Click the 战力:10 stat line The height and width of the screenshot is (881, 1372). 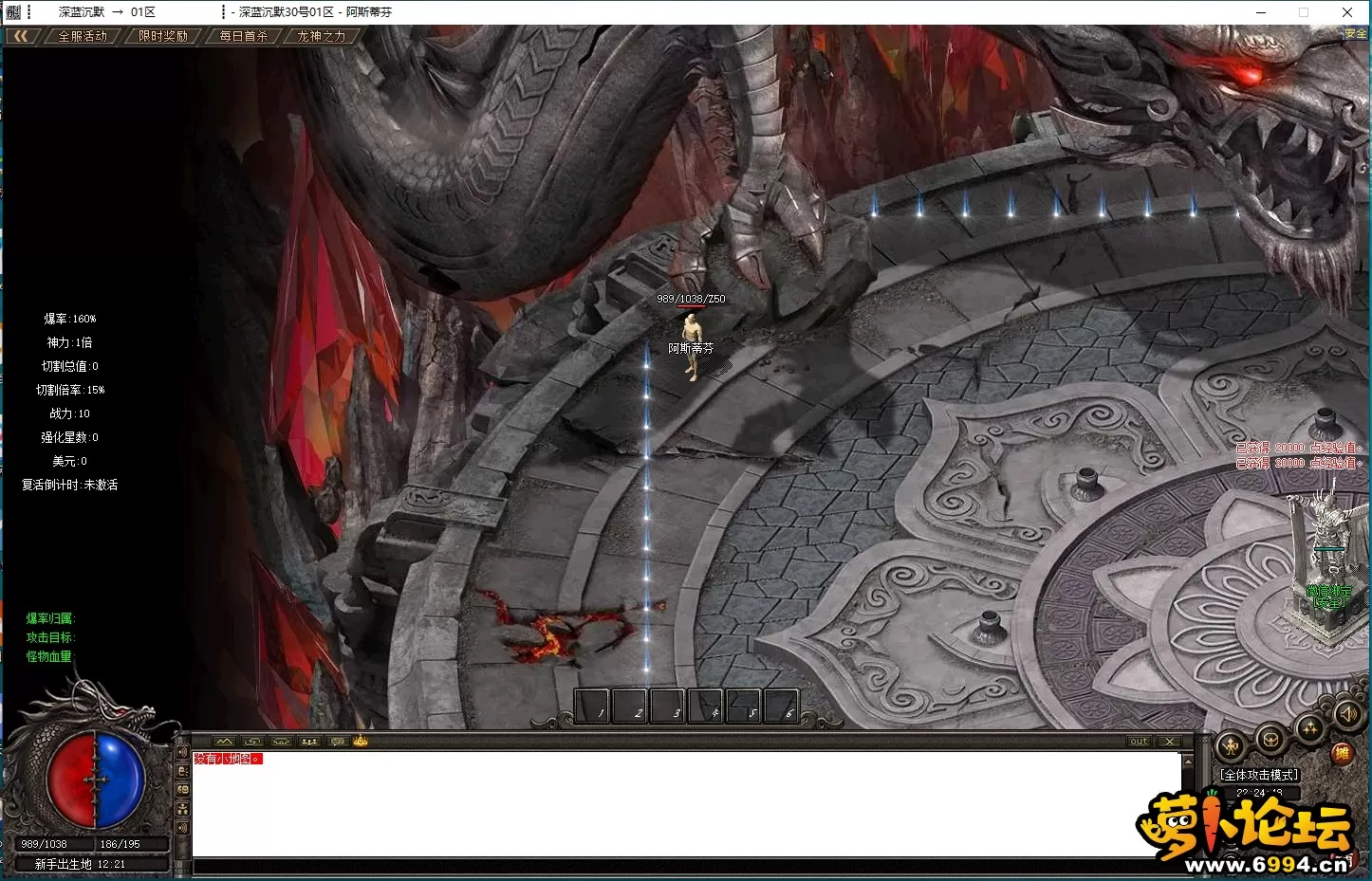click(x=70, y=413)
